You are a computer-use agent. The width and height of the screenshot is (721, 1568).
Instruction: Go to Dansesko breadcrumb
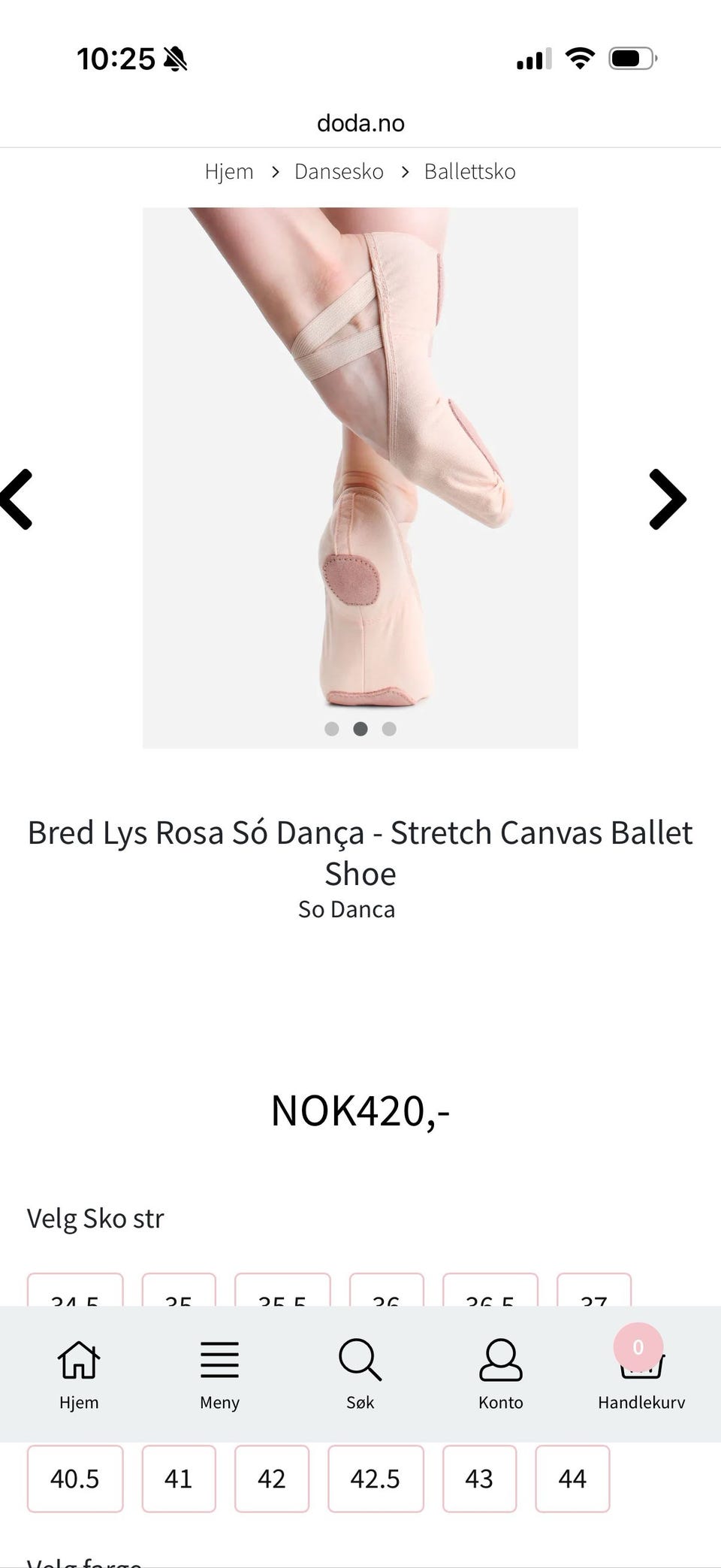[x=339, y=171]
